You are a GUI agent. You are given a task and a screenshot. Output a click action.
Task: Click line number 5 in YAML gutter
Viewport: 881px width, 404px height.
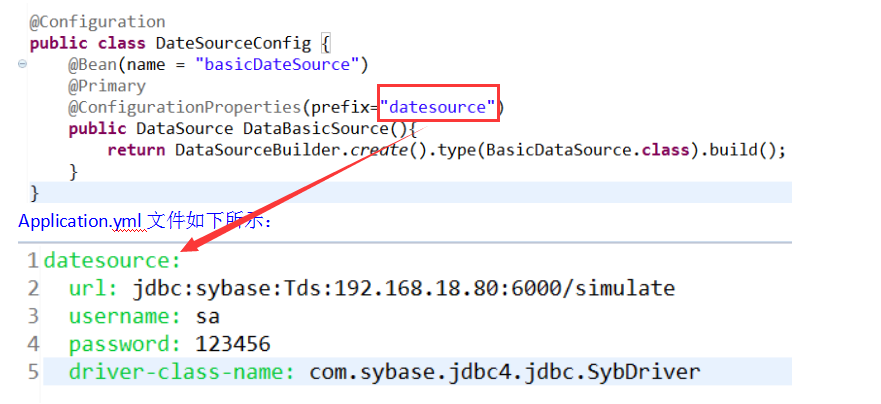[x=33, y=373]
